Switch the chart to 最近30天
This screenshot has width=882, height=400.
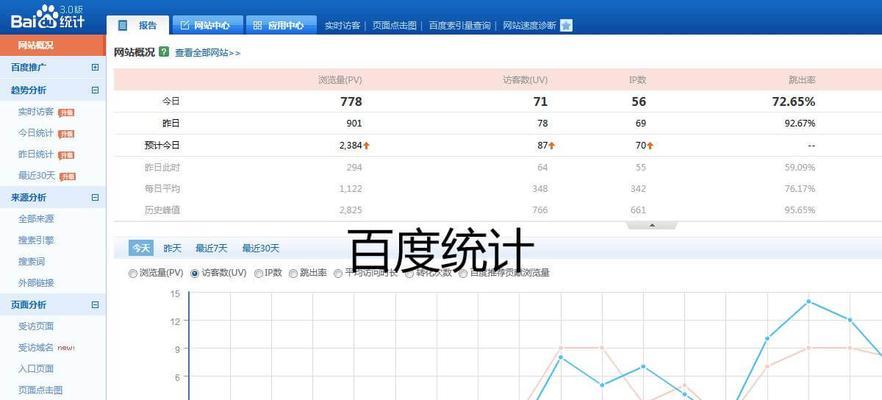(260, 248)
